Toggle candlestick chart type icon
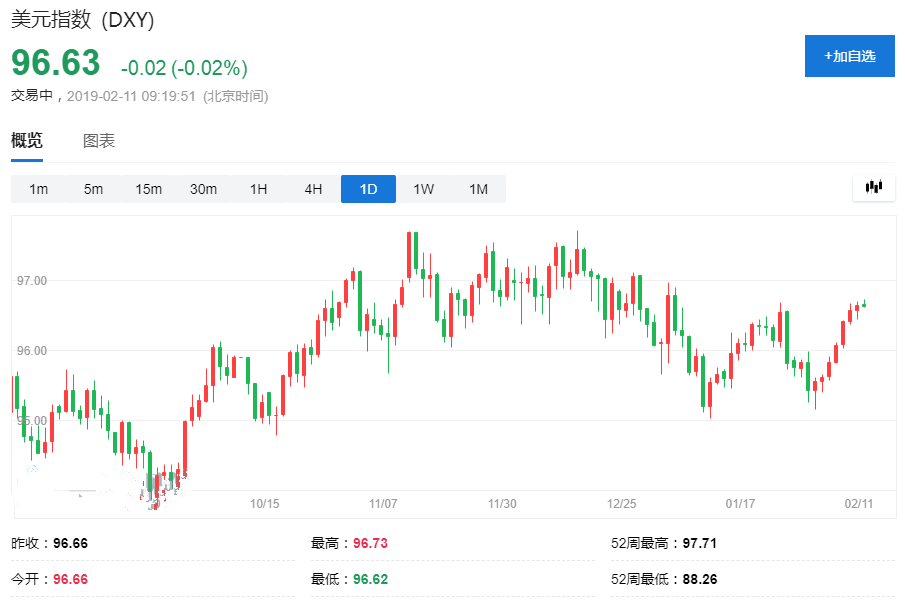The height and width of the screenshot is (612, 905). (874, 187)
